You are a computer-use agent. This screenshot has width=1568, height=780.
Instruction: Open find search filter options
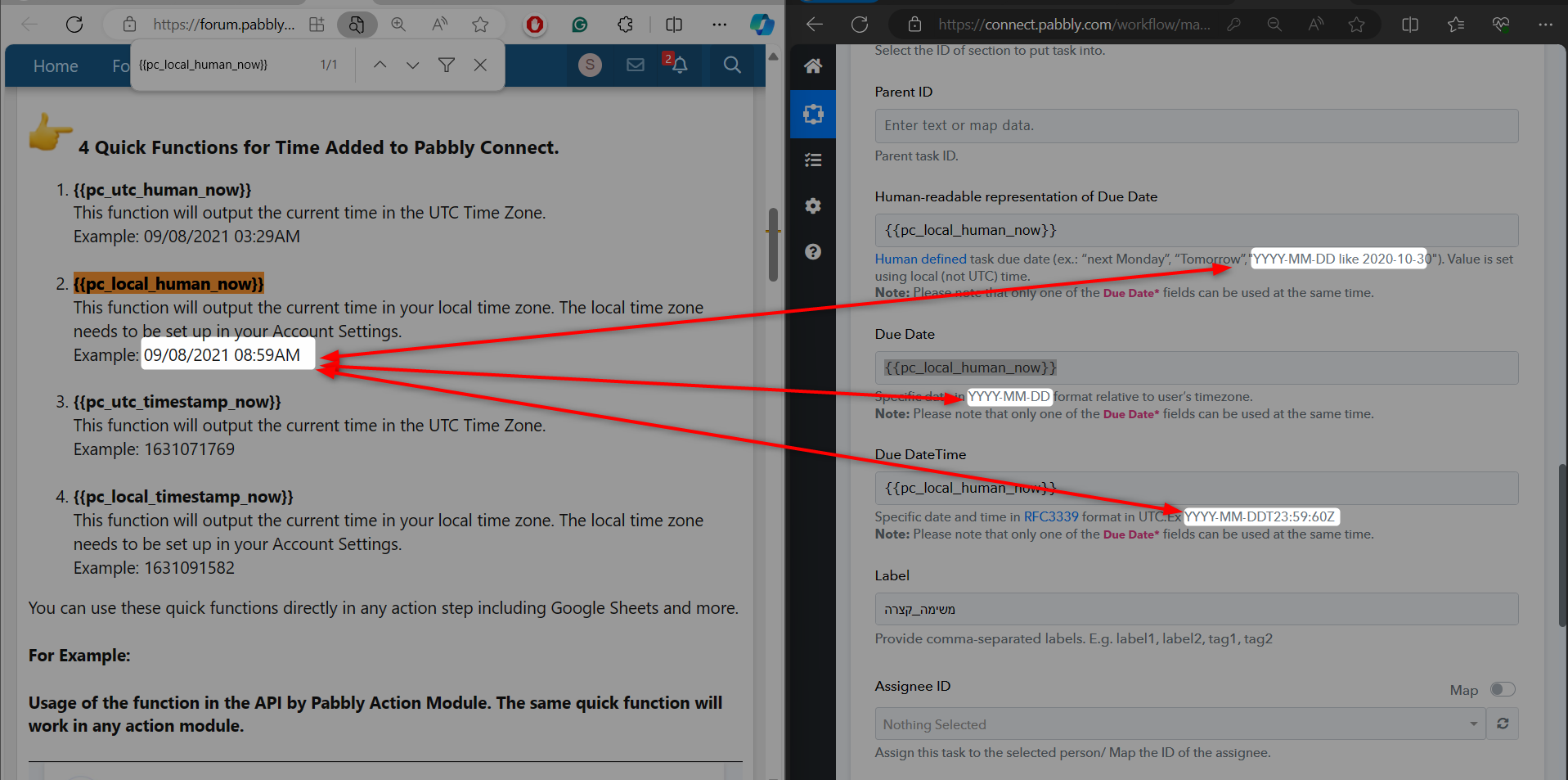tap(447, 65)
